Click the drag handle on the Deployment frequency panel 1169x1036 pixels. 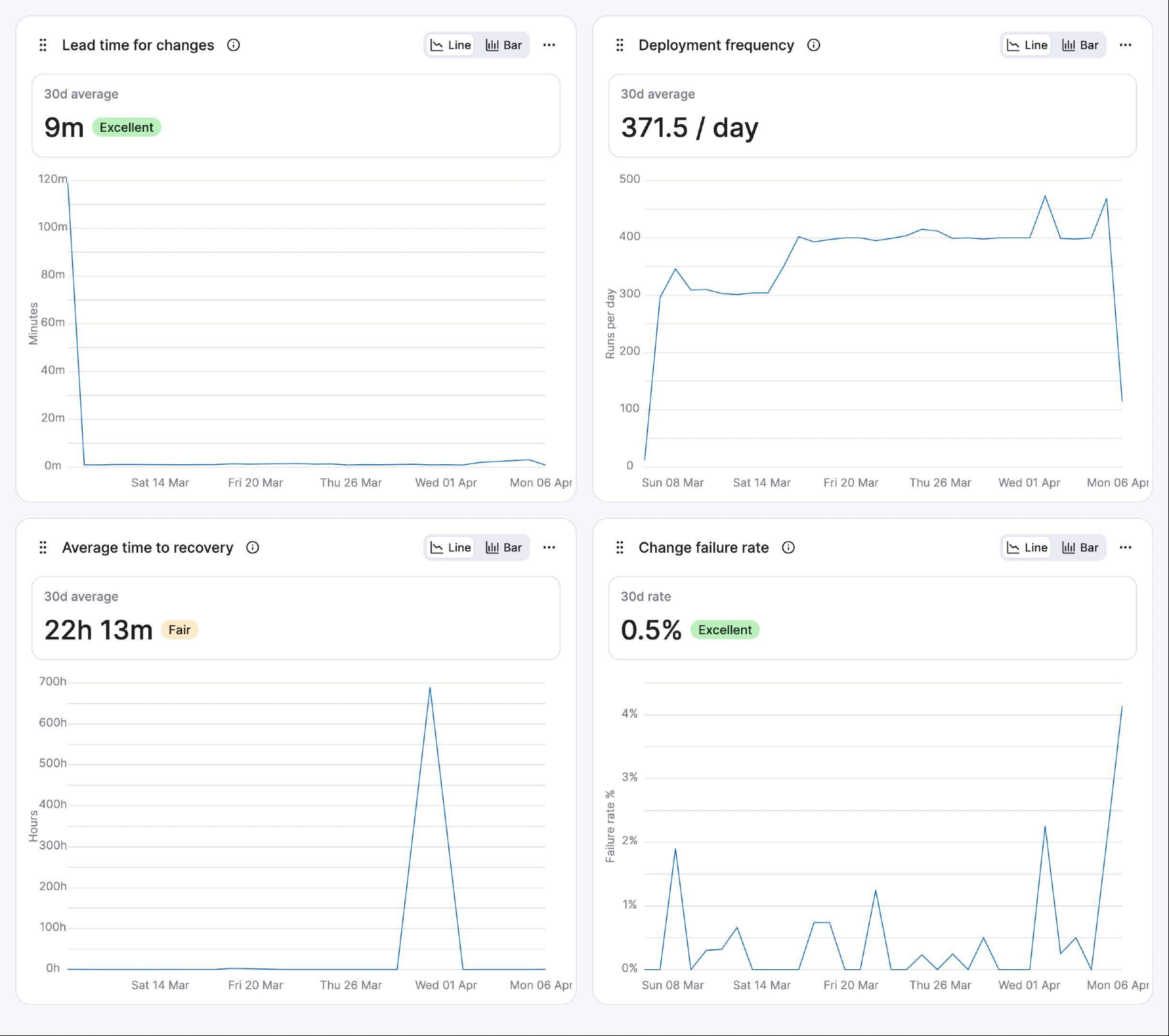click(620, 45)
